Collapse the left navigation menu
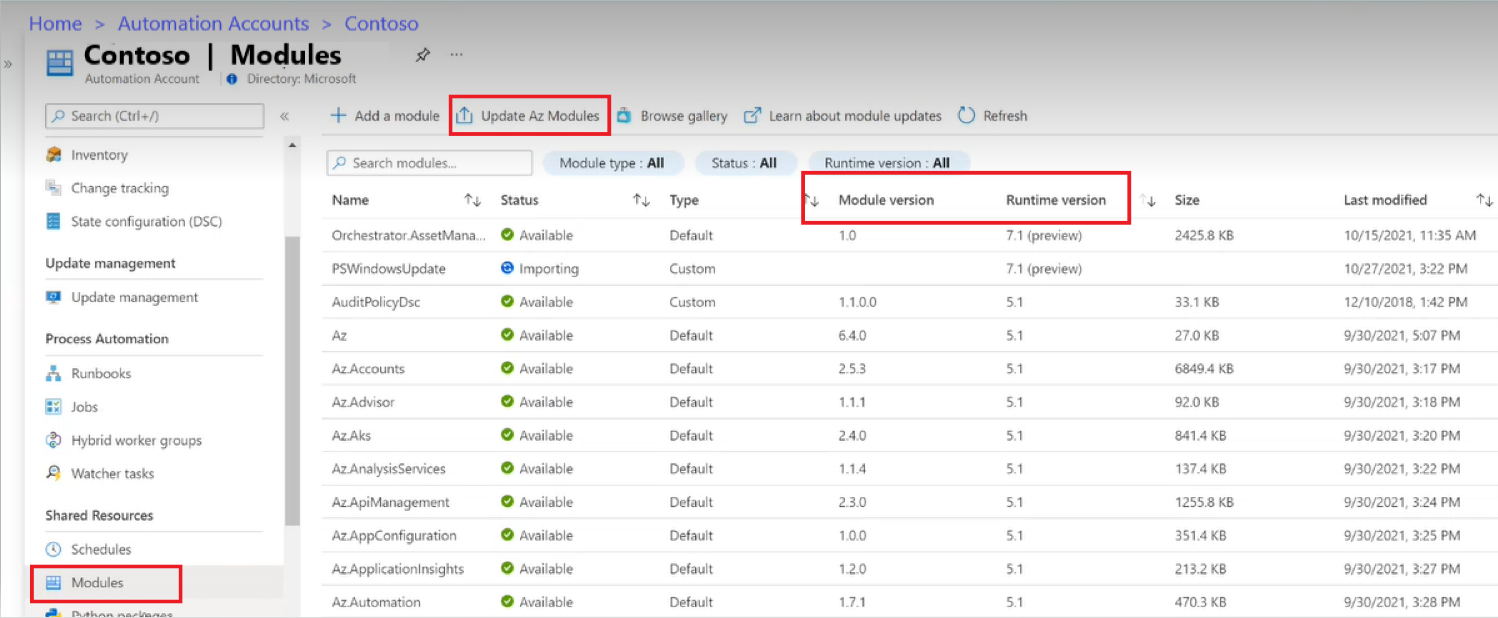This screenshot has width=1498, height=618. 284,116
